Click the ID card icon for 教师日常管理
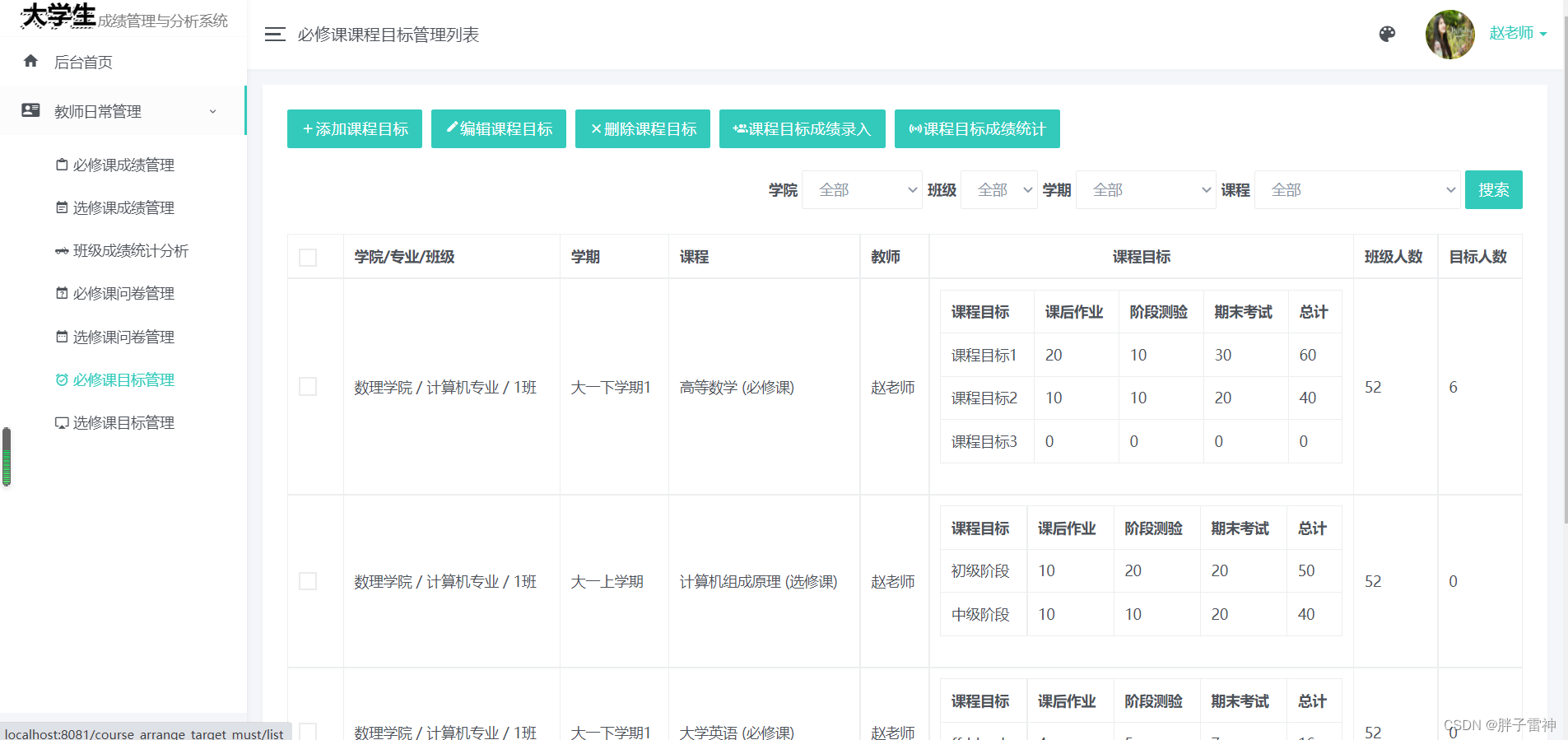Image resolution: width=1568 pixels, height=740 pixels. click(x=30, y=110)
